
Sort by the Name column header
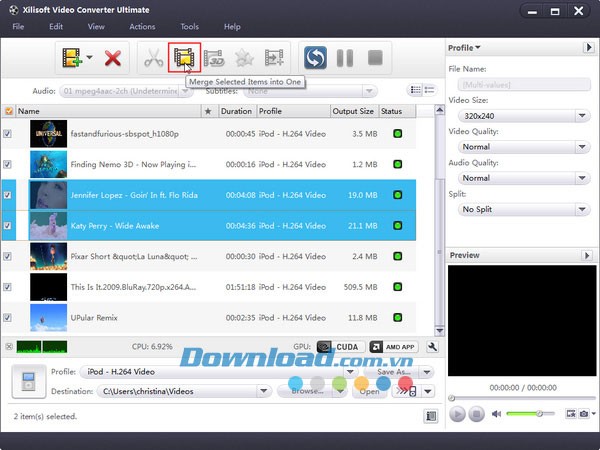coord(109,111)
